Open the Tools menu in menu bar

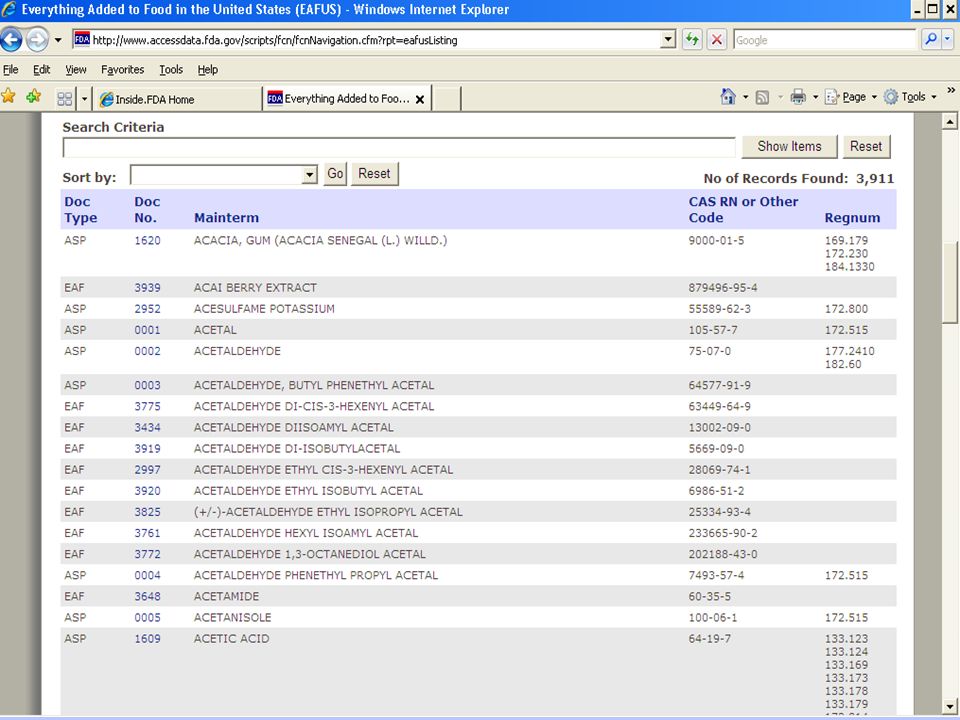pyautogui.click(x=171, y=70)
